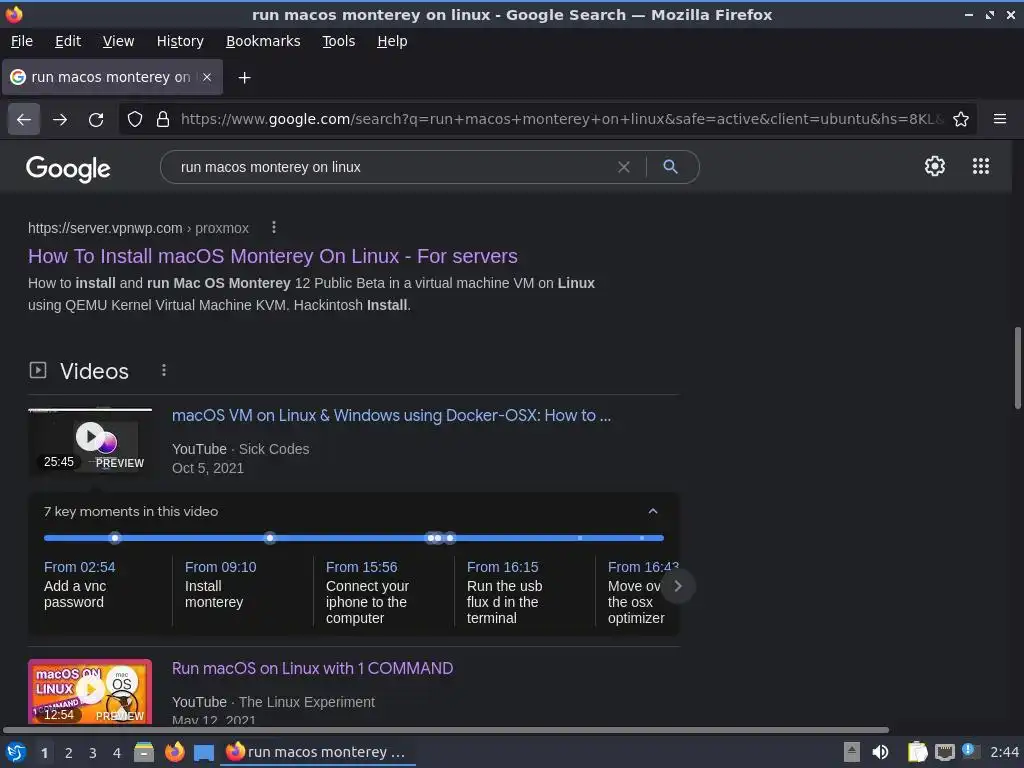
Task: Open 'Run macOS on Linux with 1 COMMAND' link
Action: [312, 668]
